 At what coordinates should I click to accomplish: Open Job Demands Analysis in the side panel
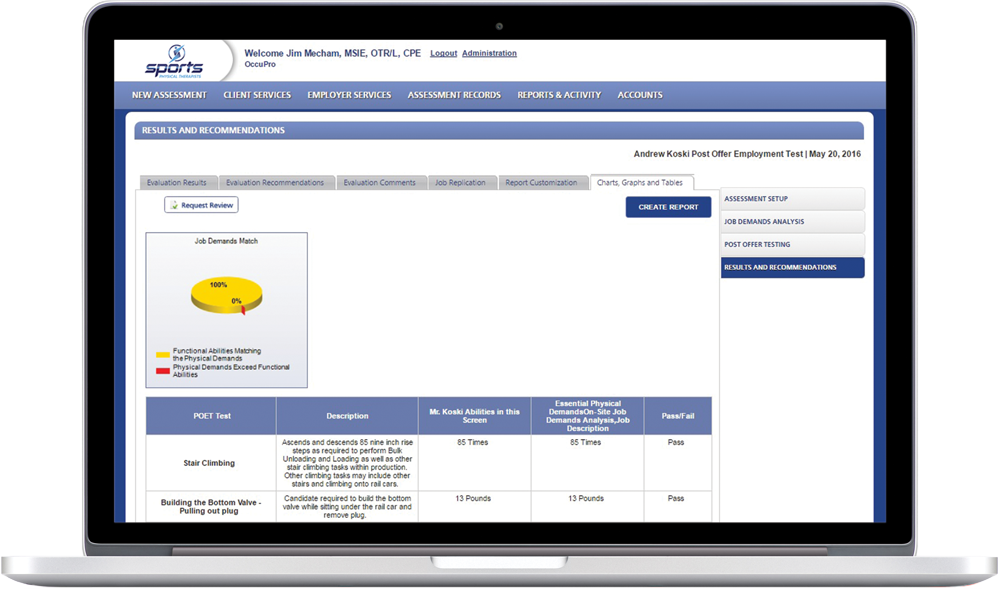click(x=793, y=222)
